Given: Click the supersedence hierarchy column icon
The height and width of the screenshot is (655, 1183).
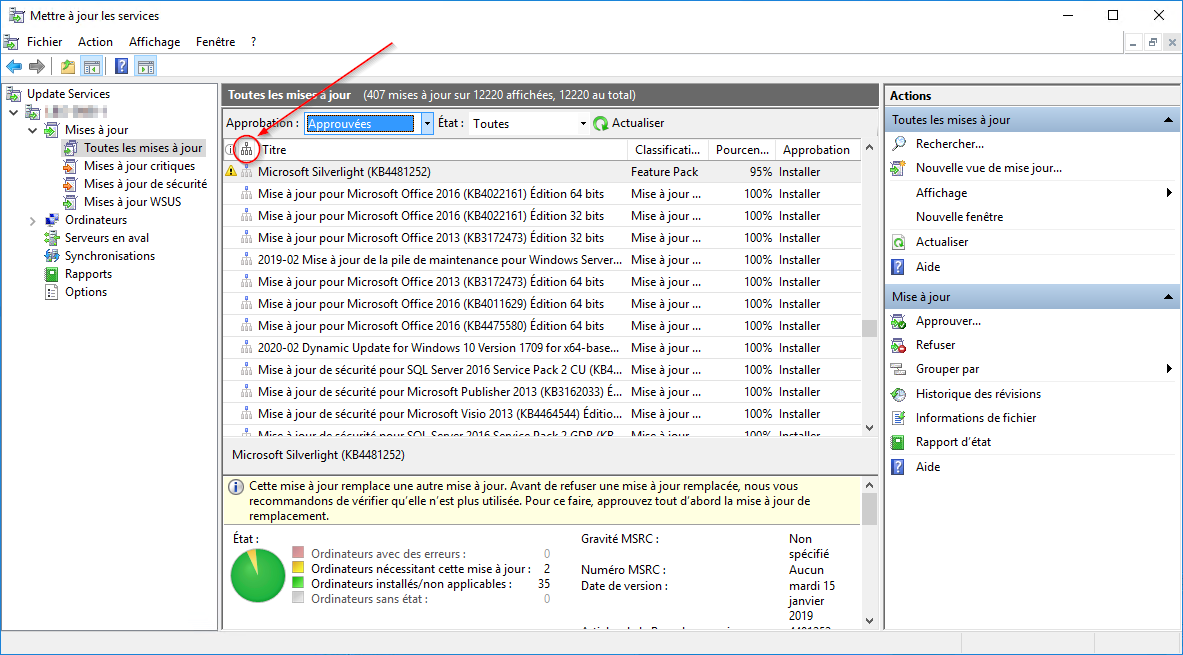Looking at the screenshot, I should point(247,150).
